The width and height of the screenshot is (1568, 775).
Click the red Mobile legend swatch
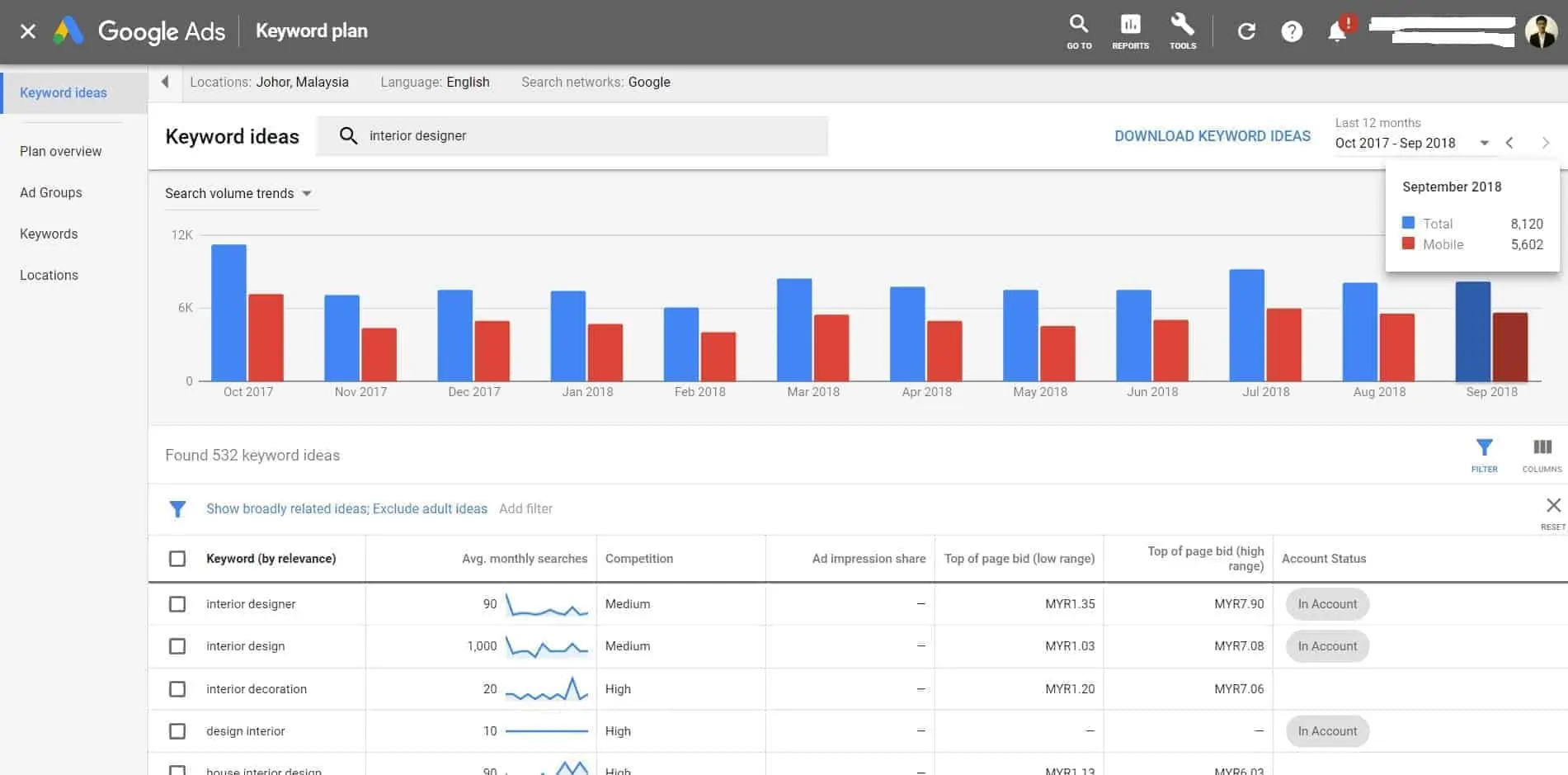1408,243
